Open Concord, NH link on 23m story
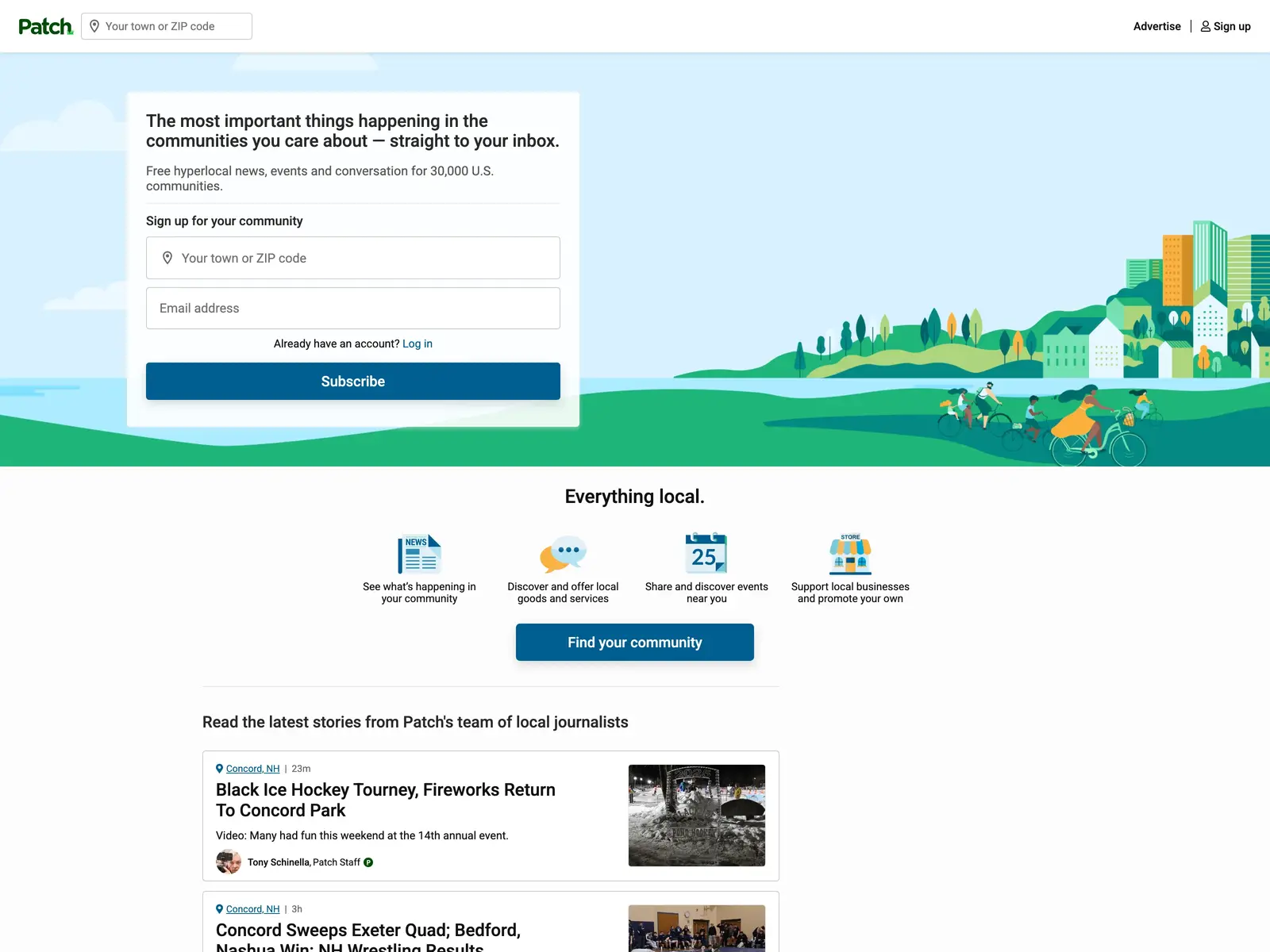 pyautogui.click(x=252, y=769)
